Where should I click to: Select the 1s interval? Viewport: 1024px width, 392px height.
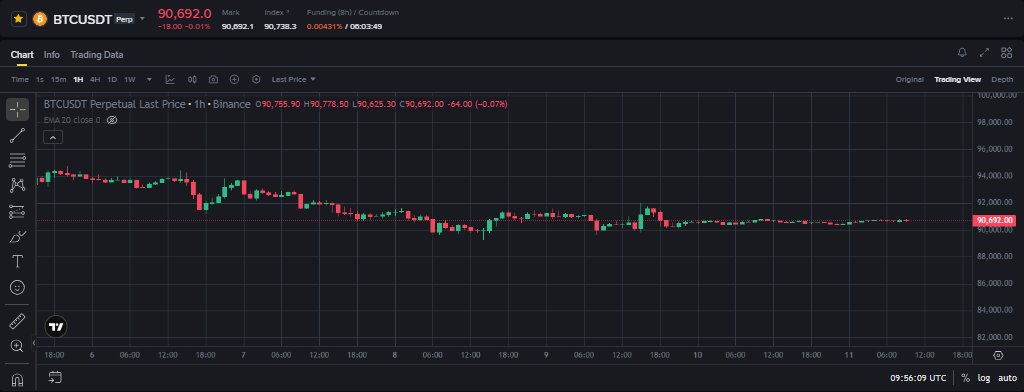40,80
